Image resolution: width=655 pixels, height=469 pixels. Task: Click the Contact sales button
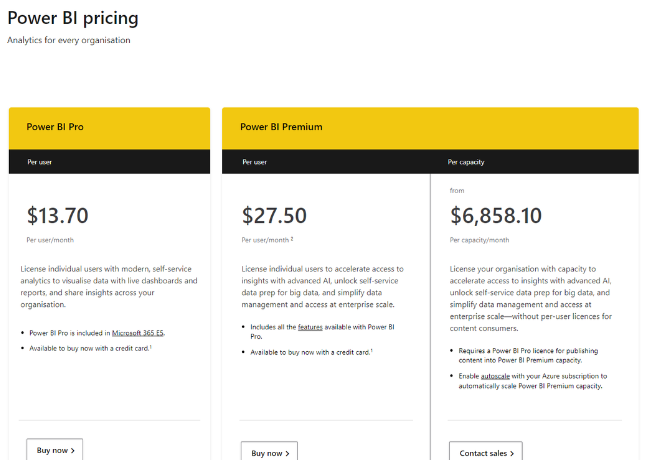tap(485, 453)
